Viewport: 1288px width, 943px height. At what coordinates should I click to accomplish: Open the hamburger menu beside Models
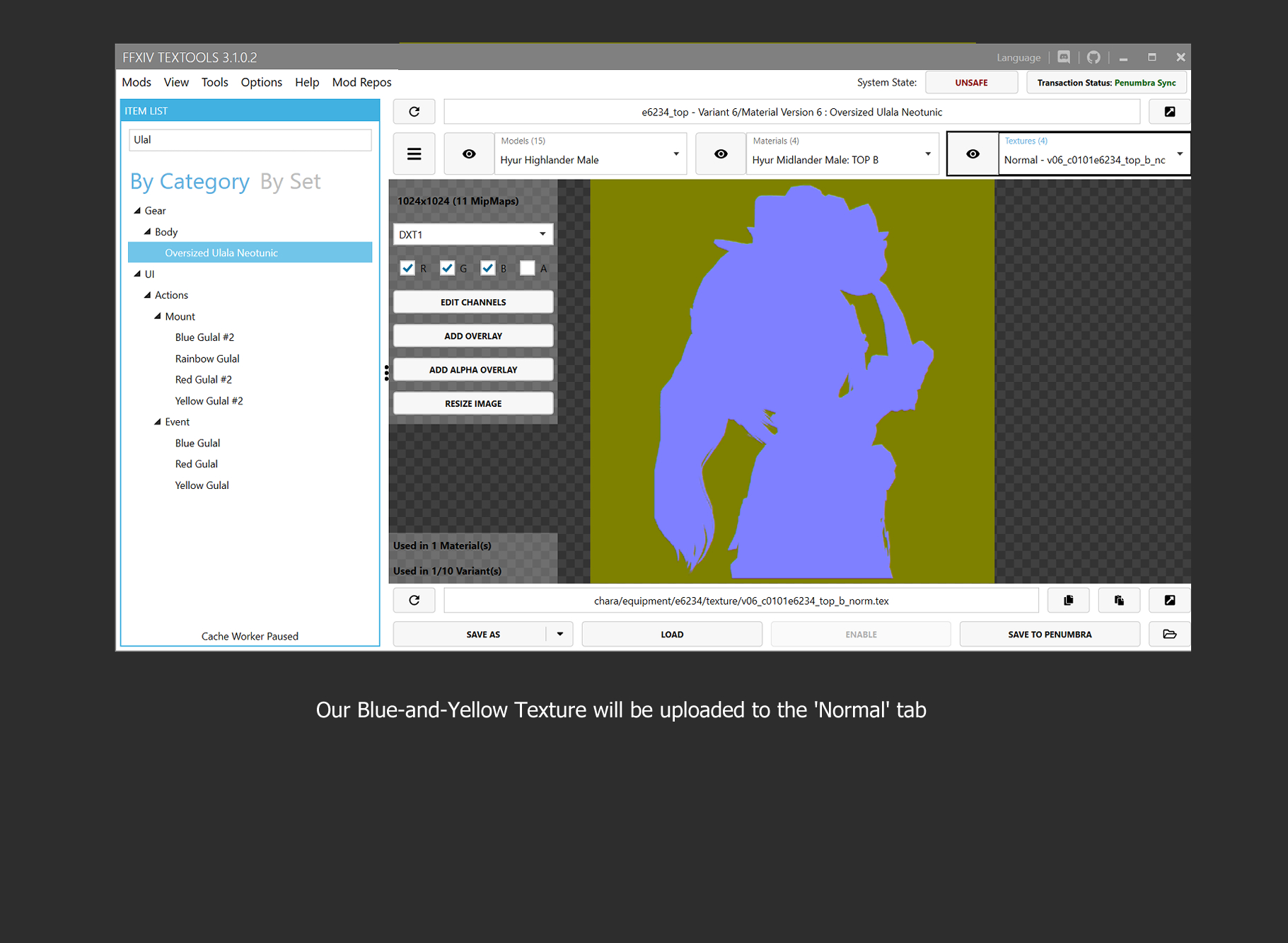(414, 154)
